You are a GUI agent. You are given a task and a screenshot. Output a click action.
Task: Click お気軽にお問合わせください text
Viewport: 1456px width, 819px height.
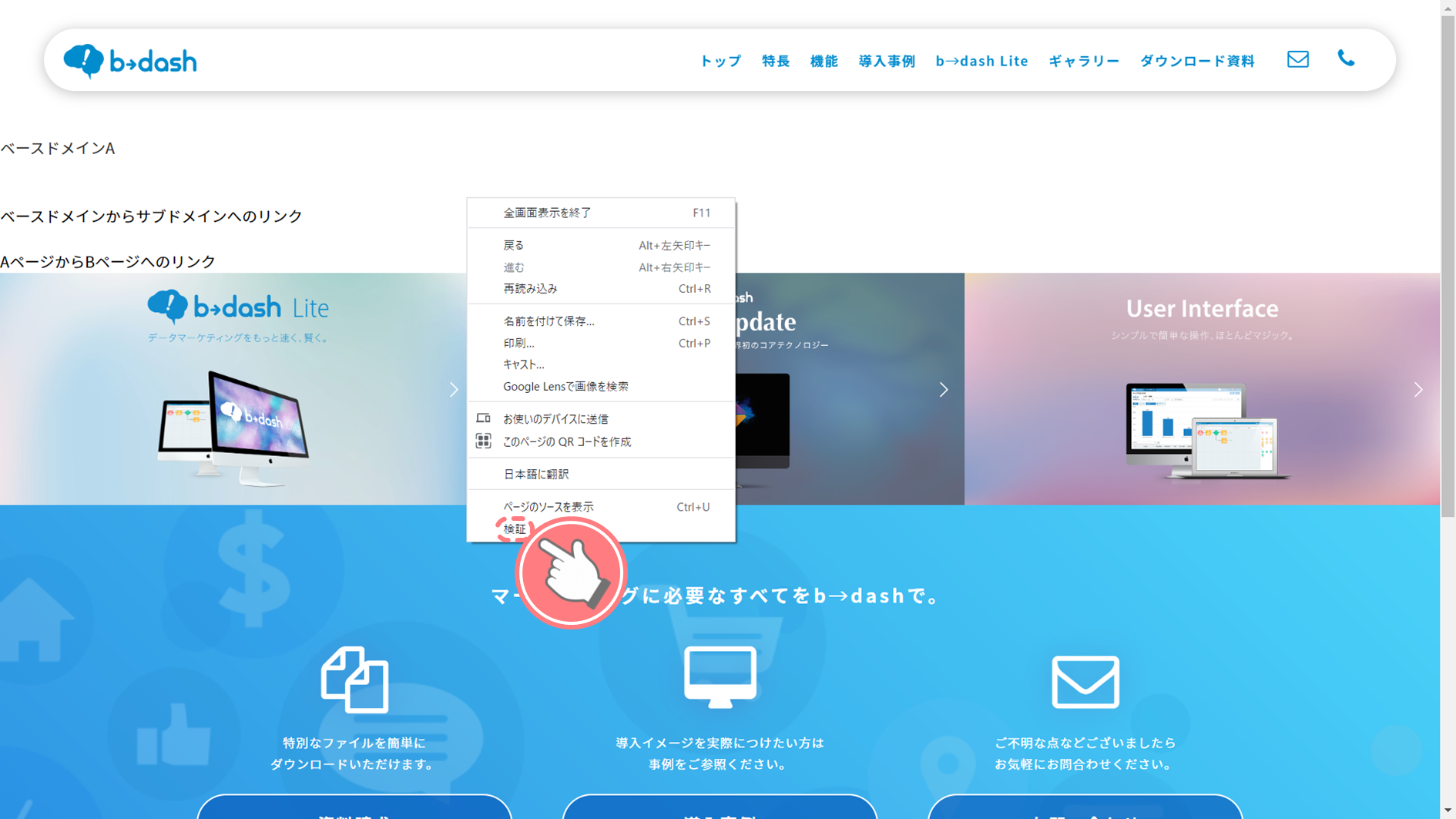(x=1085, y=764)
